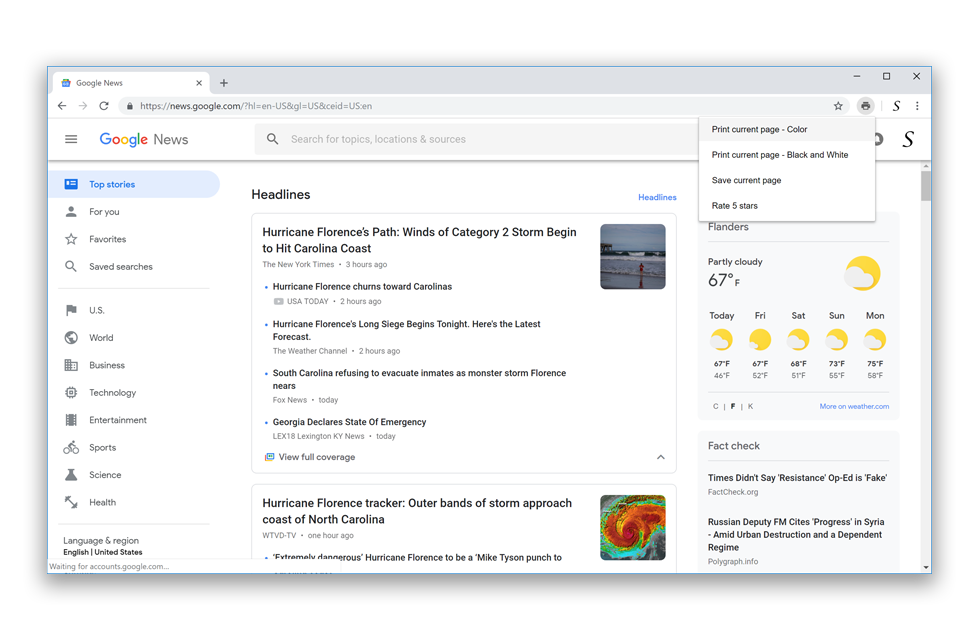Click the scrollbar down arrow
Screen dimensions: 980x640
pyautogui.click(x=926, y=568)
